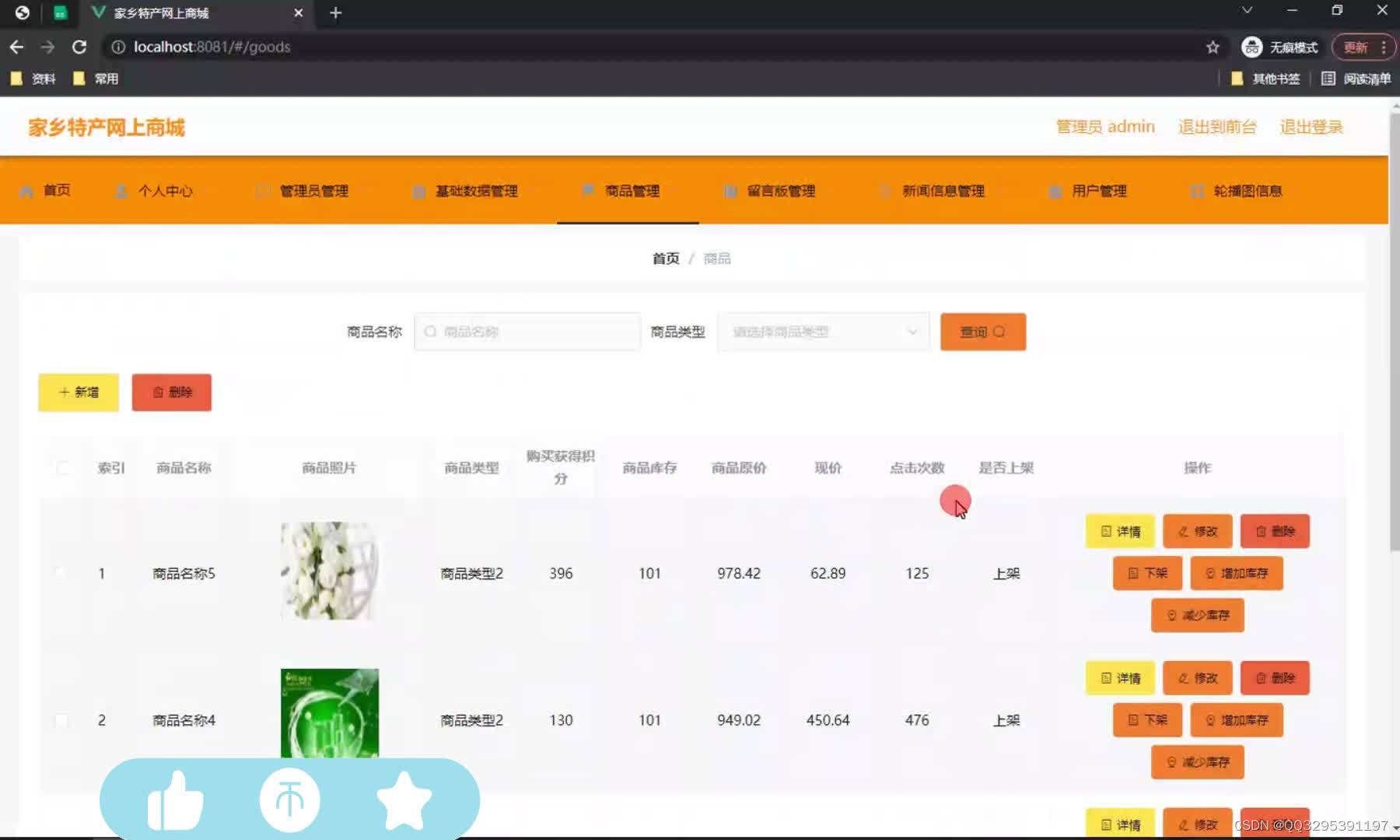Open the browser tab search chevron
Screen dimensions: 1400x840
1247,10
